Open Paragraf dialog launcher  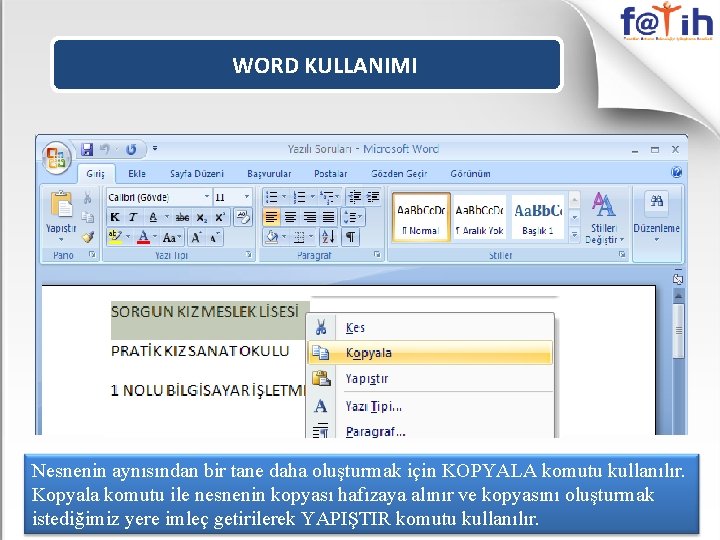[x=377, y=254]
